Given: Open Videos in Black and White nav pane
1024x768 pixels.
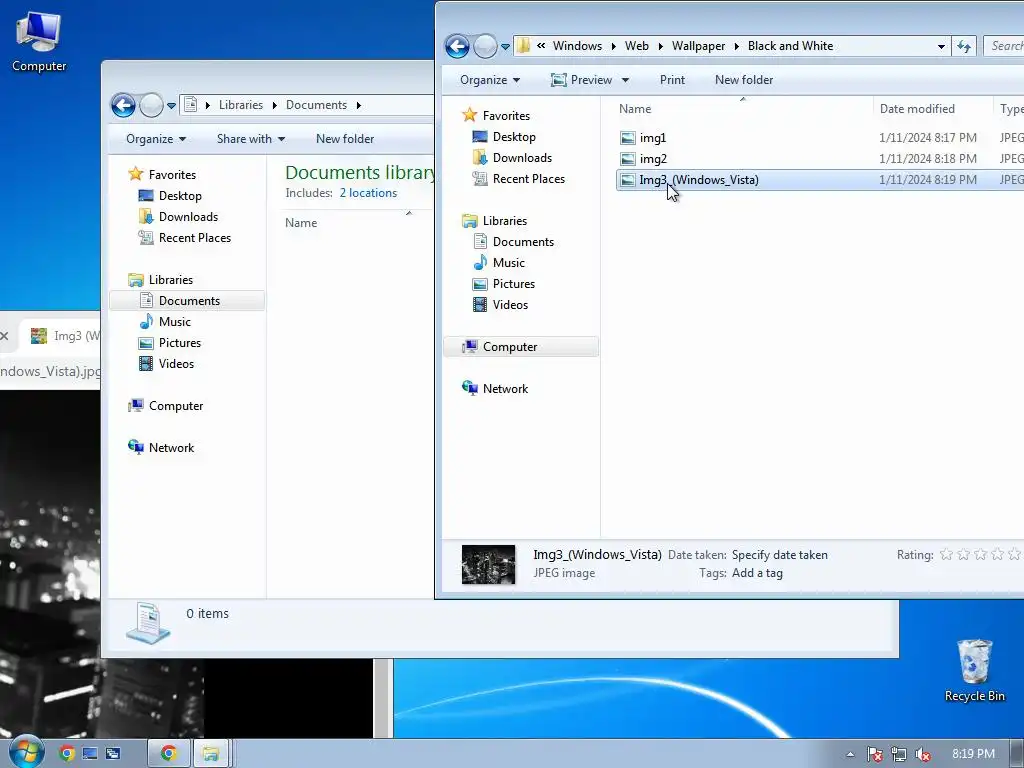Looking at the screenshot, I should coord(510,304).
